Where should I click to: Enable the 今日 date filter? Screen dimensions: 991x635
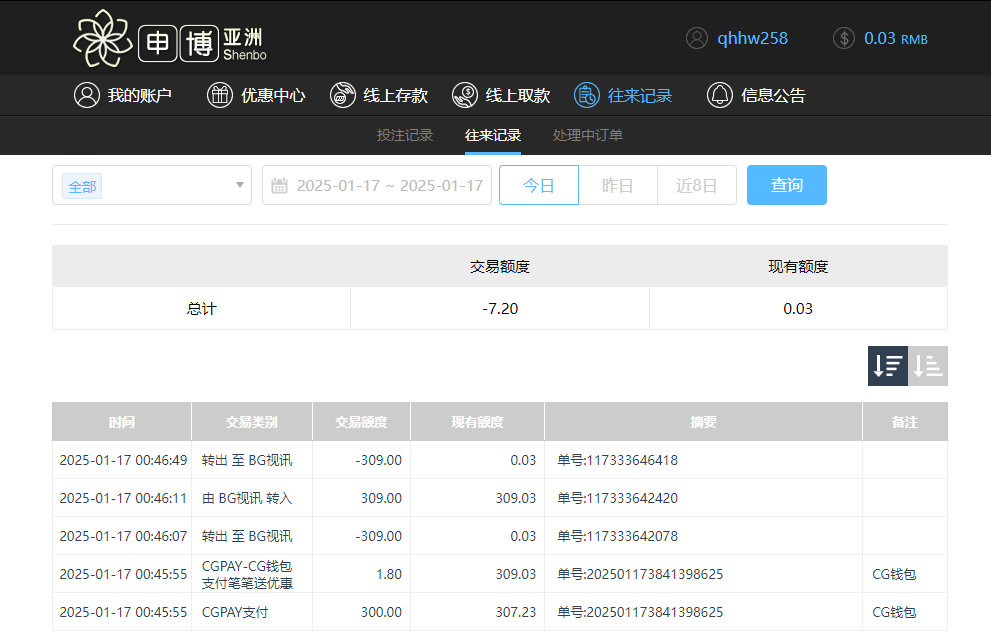click(x=538, y=185)
